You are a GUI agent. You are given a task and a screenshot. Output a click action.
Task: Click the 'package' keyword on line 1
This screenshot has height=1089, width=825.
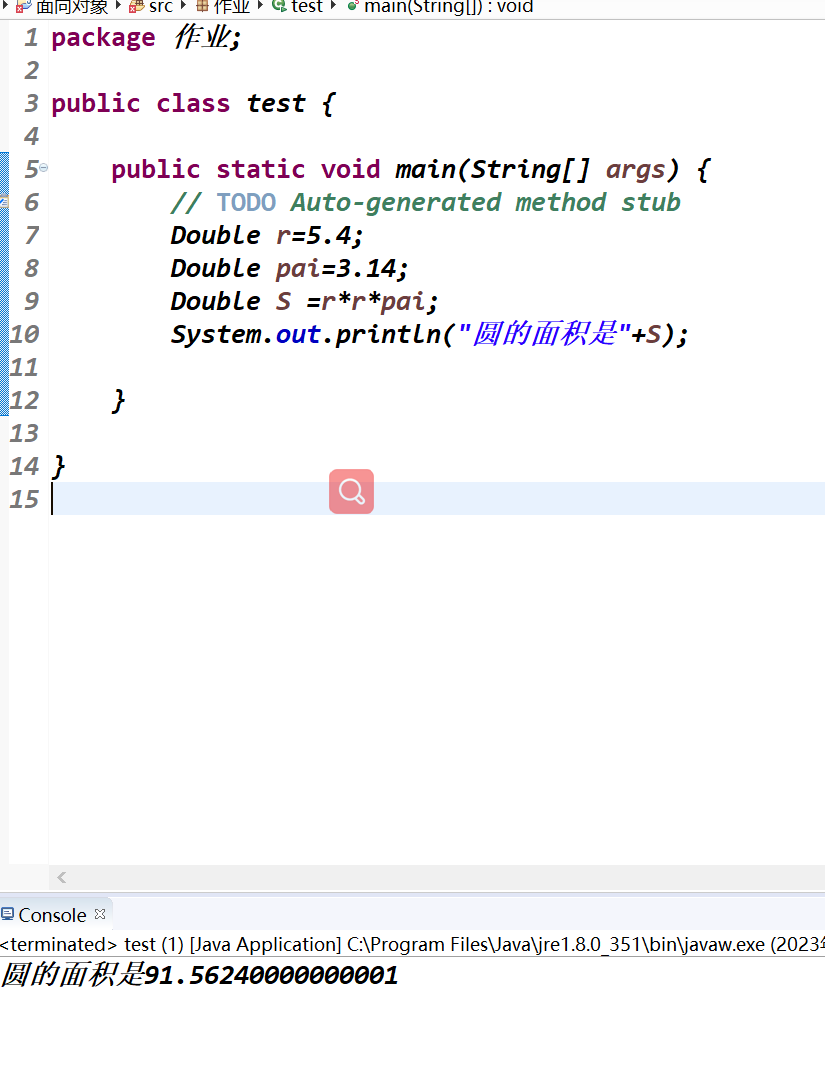(x=103, y=38)
